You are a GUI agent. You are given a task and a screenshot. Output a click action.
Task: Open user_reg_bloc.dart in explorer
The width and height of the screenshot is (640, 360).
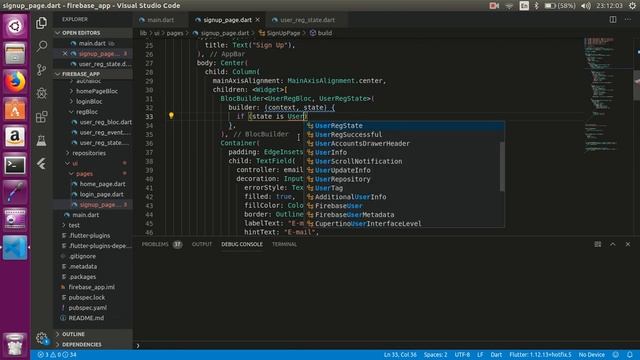coord(105,122)
